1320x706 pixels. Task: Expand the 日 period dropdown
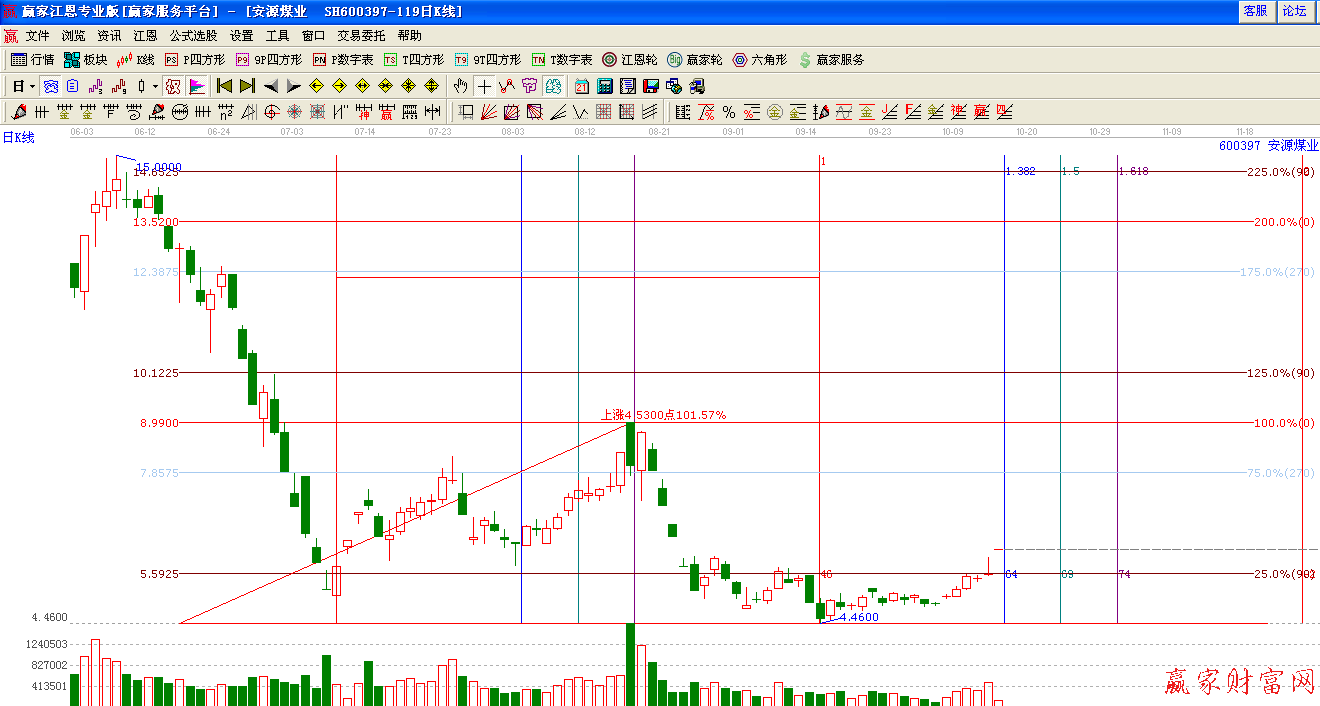coord(32,86)
